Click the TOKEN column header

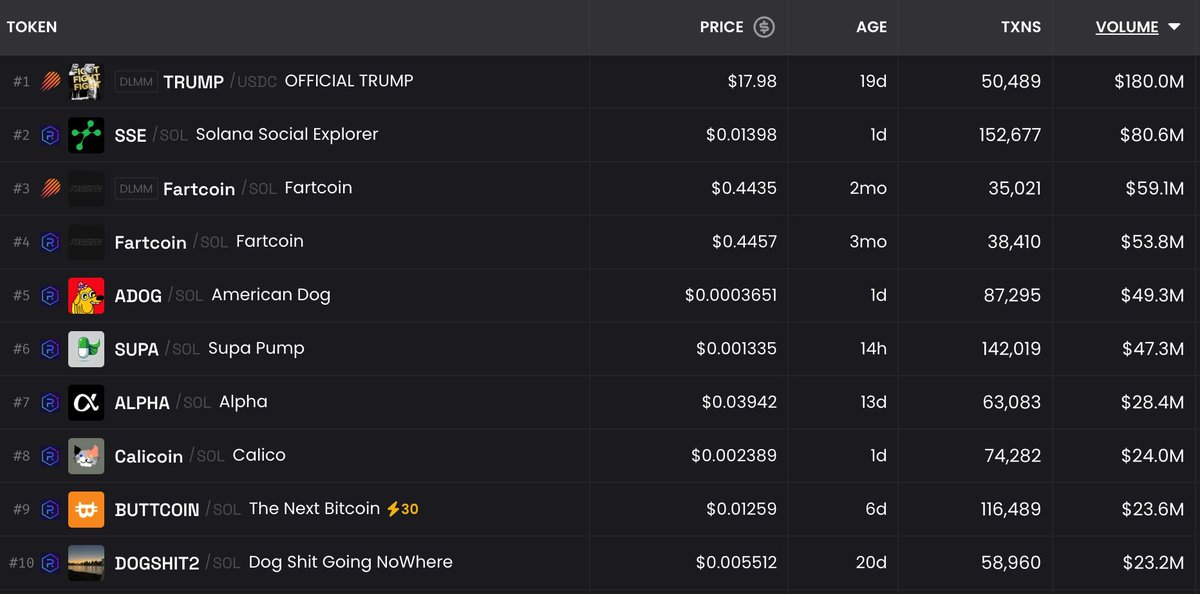[32, 27]
